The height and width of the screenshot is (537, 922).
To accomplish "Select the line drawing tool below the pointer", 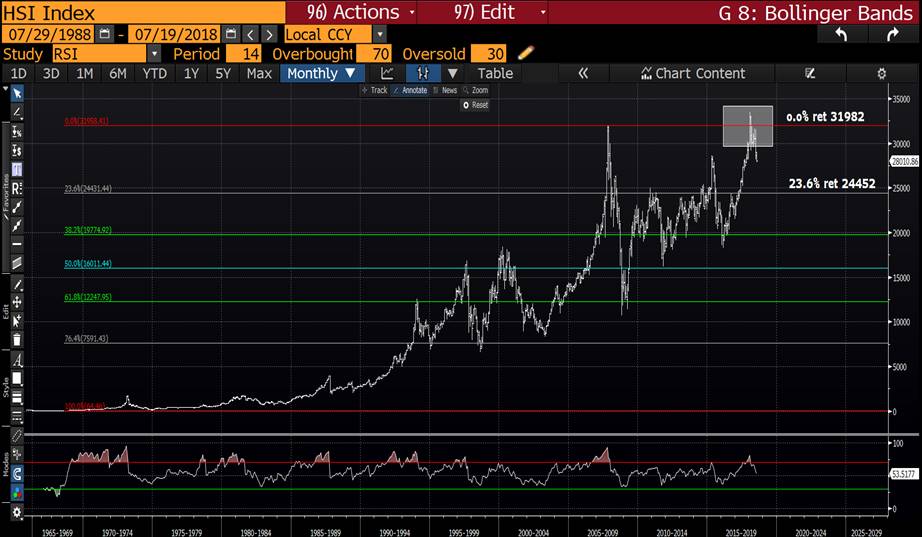I will click(17, 112).
